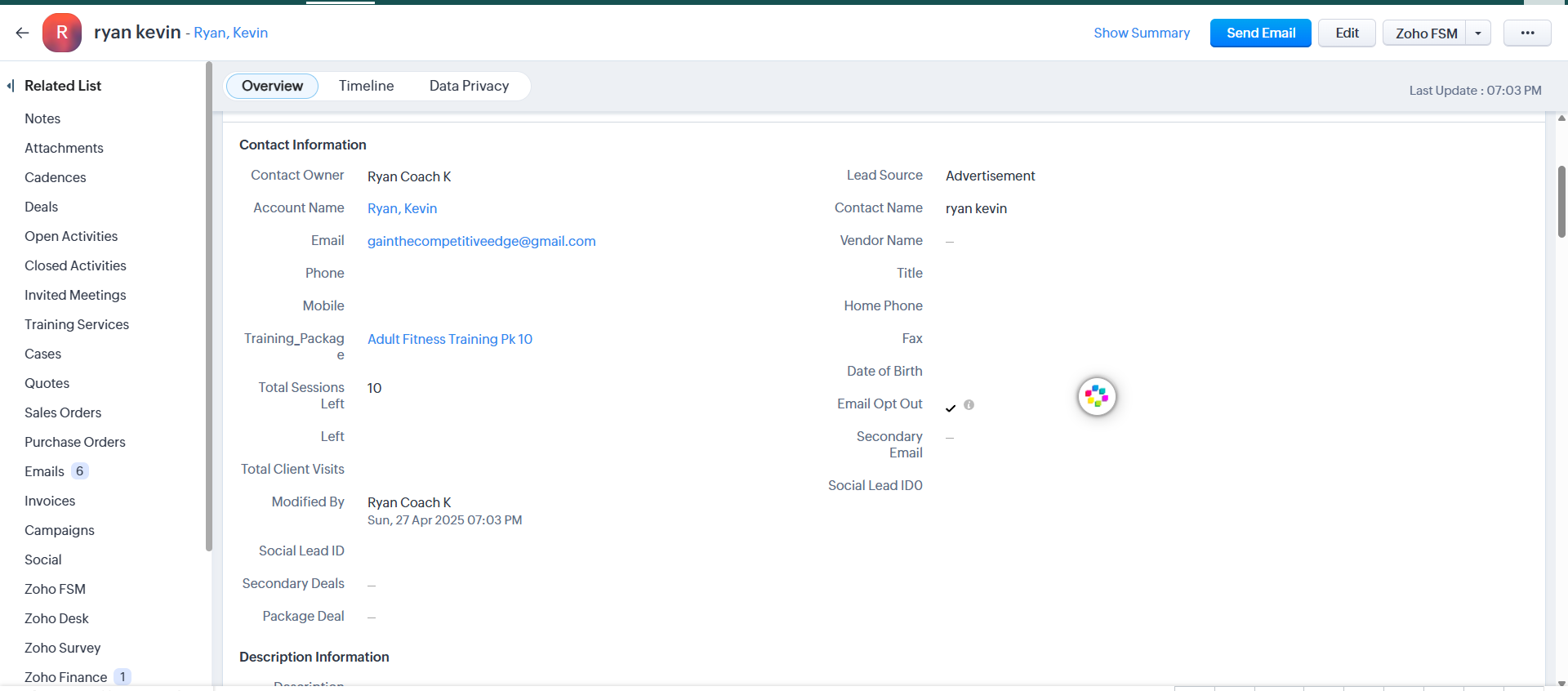Open Sales Orders related list

click(x=63, y=412)
